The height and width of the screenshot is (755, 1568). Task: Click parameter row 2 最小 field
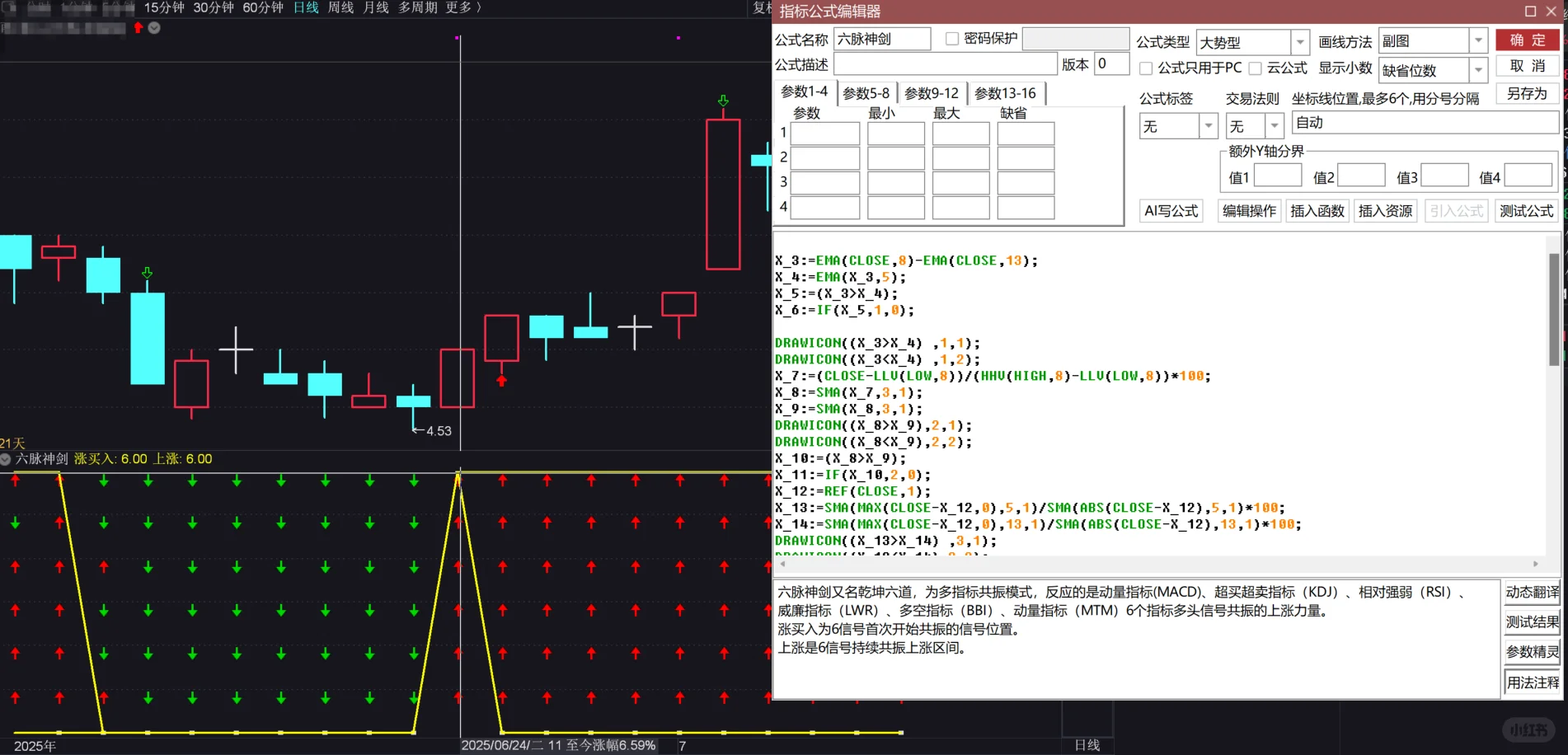(896, 158)
